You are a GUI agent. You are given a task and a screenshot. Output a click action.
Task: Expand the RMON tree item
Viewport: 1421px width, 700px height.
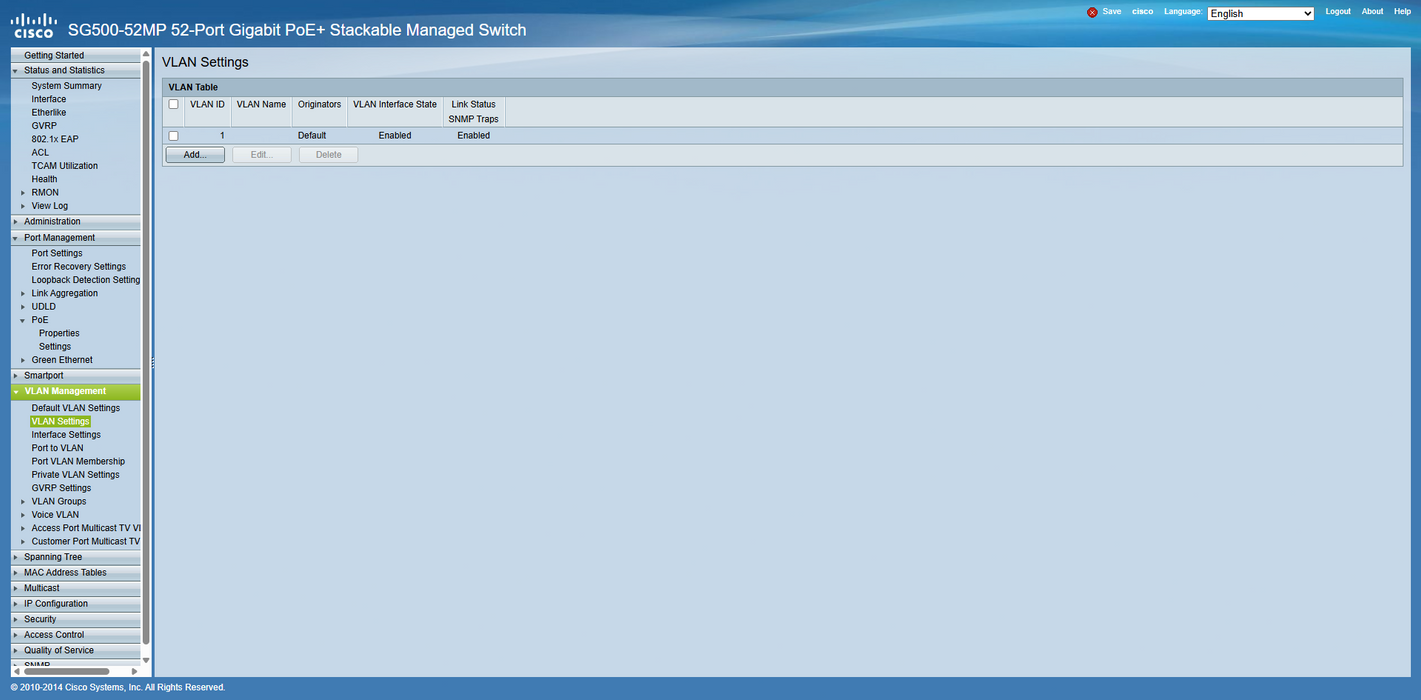[23, 193]
